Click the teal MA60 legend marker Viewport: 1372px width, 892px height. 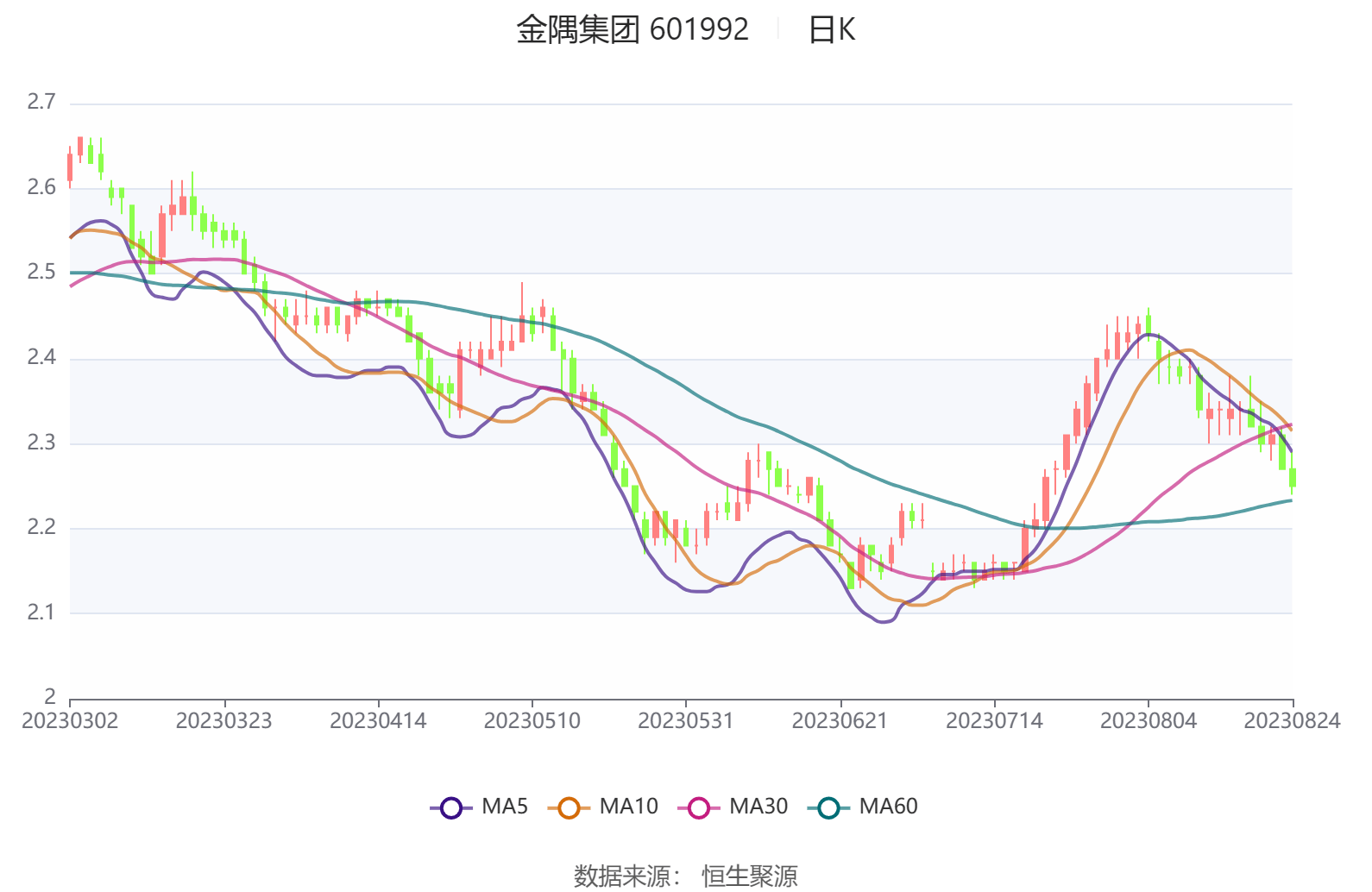click(828, 808)
